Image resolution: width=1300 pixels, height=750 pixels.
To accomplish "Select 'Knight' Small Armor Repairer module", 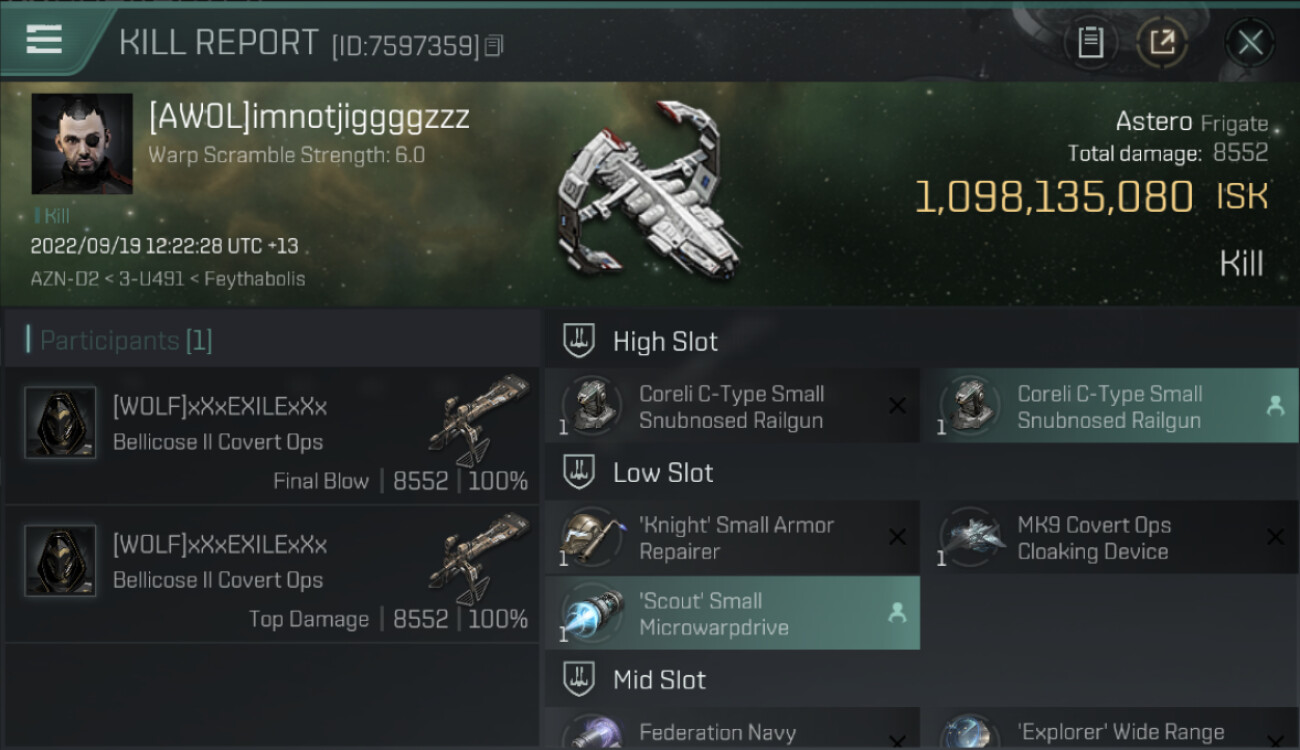I will [732, 537].
